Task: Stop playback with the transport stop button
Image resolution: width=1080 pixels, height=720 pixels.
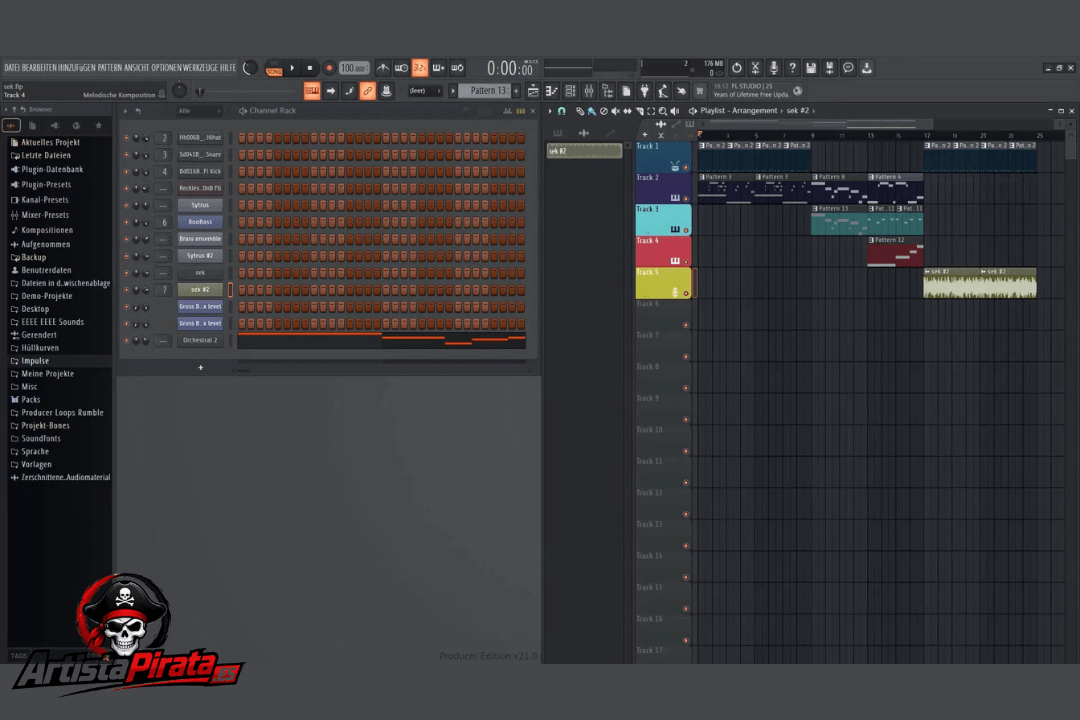Action: point(310,68)
